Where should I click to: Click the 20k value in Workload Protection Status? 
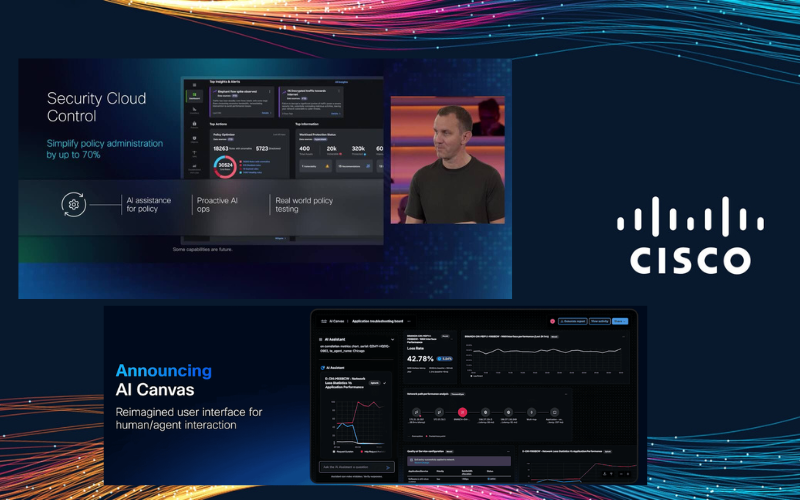pos(332,148)
